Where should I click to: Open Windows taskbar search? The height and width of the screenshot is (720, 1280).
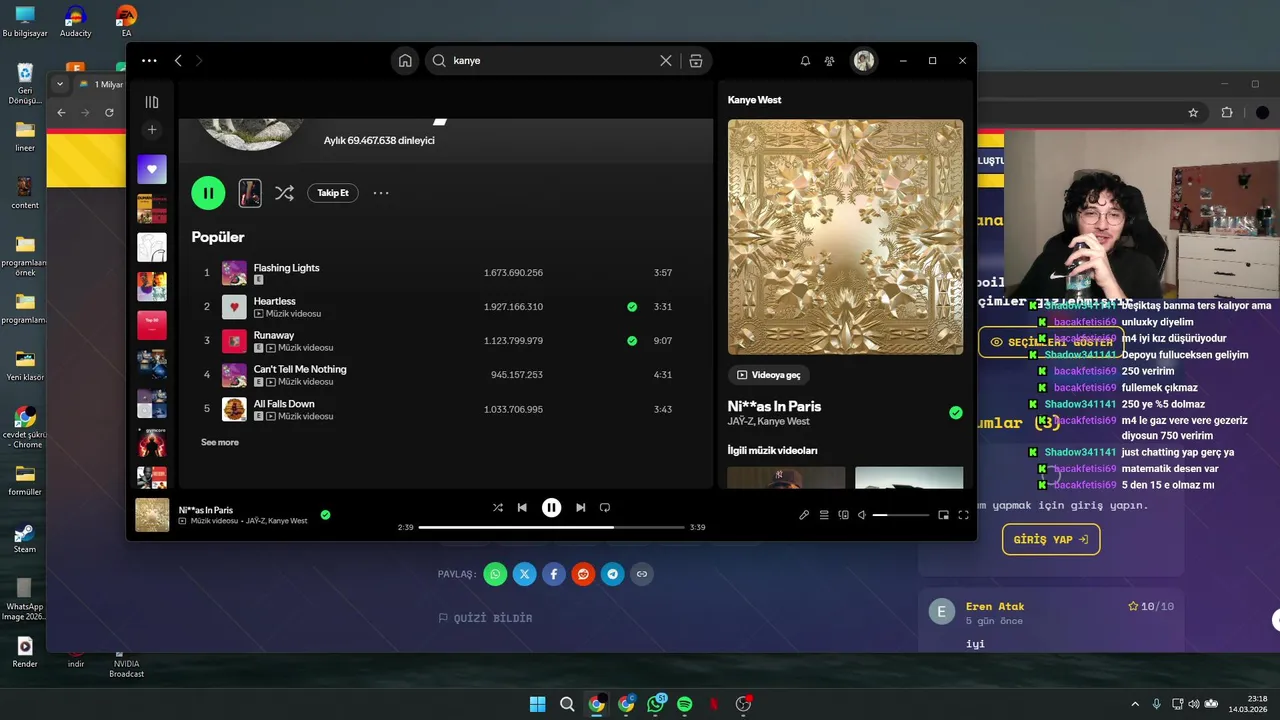pos(567,704)
